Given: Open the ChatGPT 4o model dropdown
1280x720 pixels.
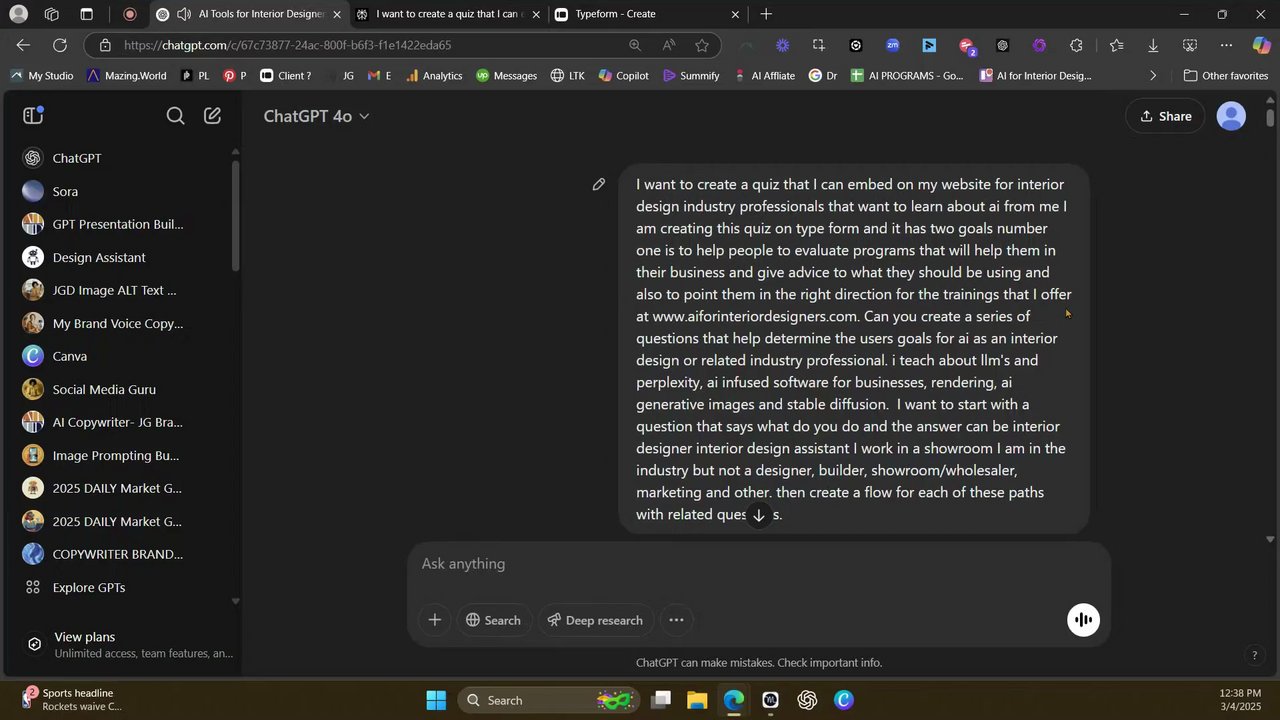Looking at the screenshot, I should (316, 116).
